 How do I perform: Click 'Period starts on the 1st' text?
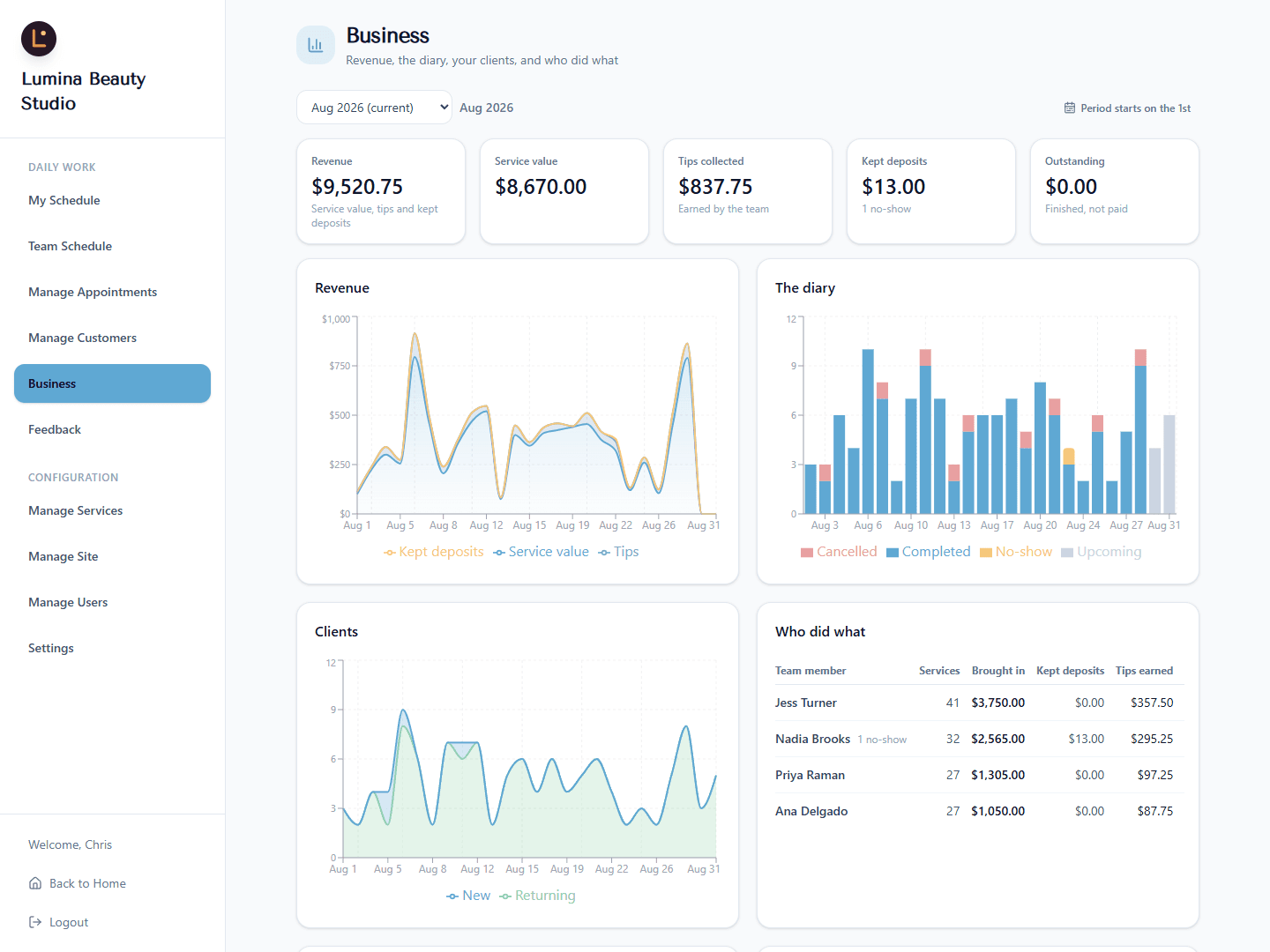[1136, 108]
